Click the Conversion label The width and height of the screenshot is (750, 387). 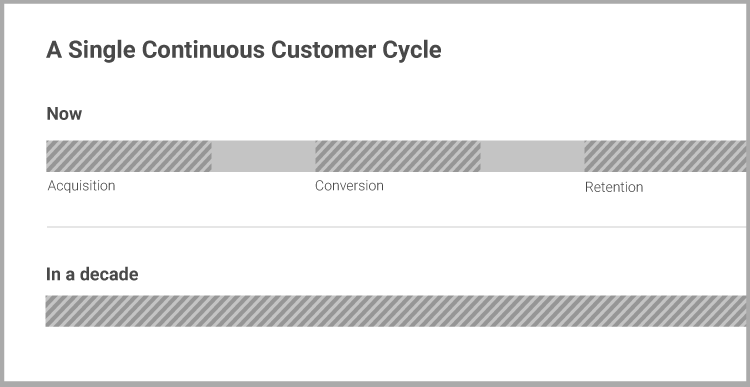pyautogui.click(x=349, y=186)
